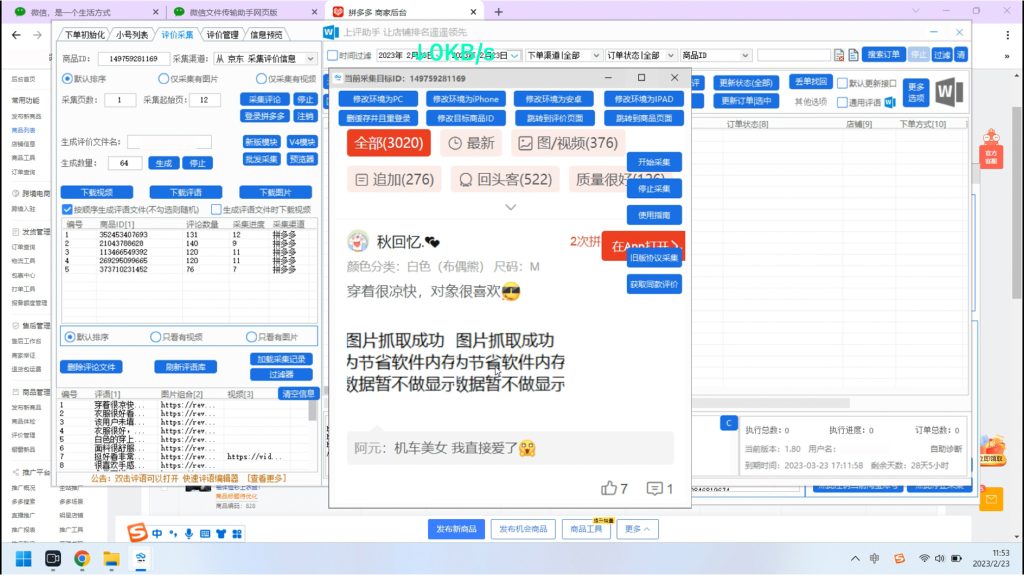Open the 下单渠道|全部 dropdown
Image resolution: width=1024 pixels, height=575 pixels.
563,56
